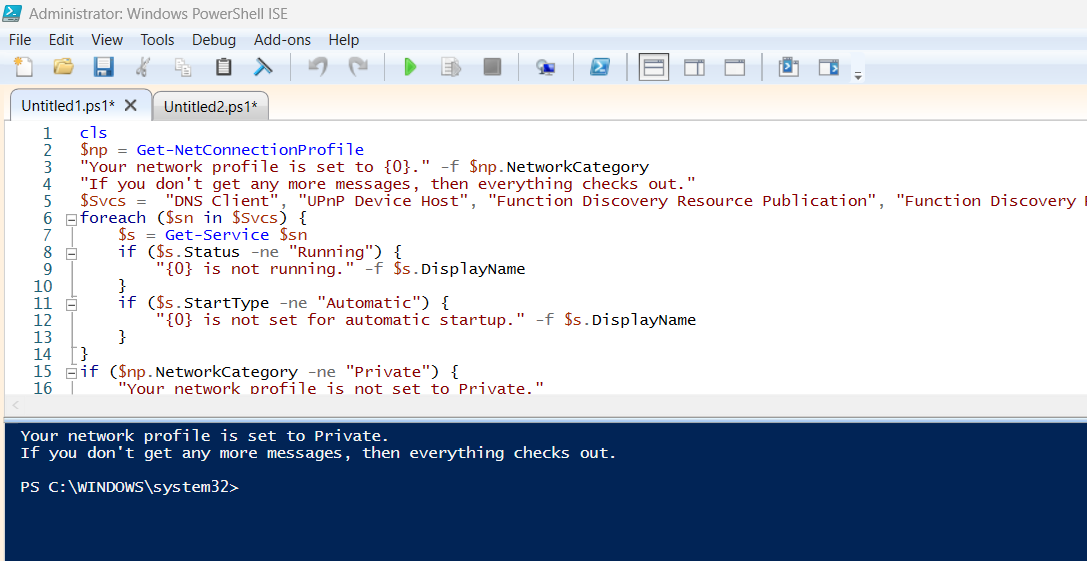Open the New Remote PowerShell Tab icon
The image size is (1087, 561).
click(546, 67)
